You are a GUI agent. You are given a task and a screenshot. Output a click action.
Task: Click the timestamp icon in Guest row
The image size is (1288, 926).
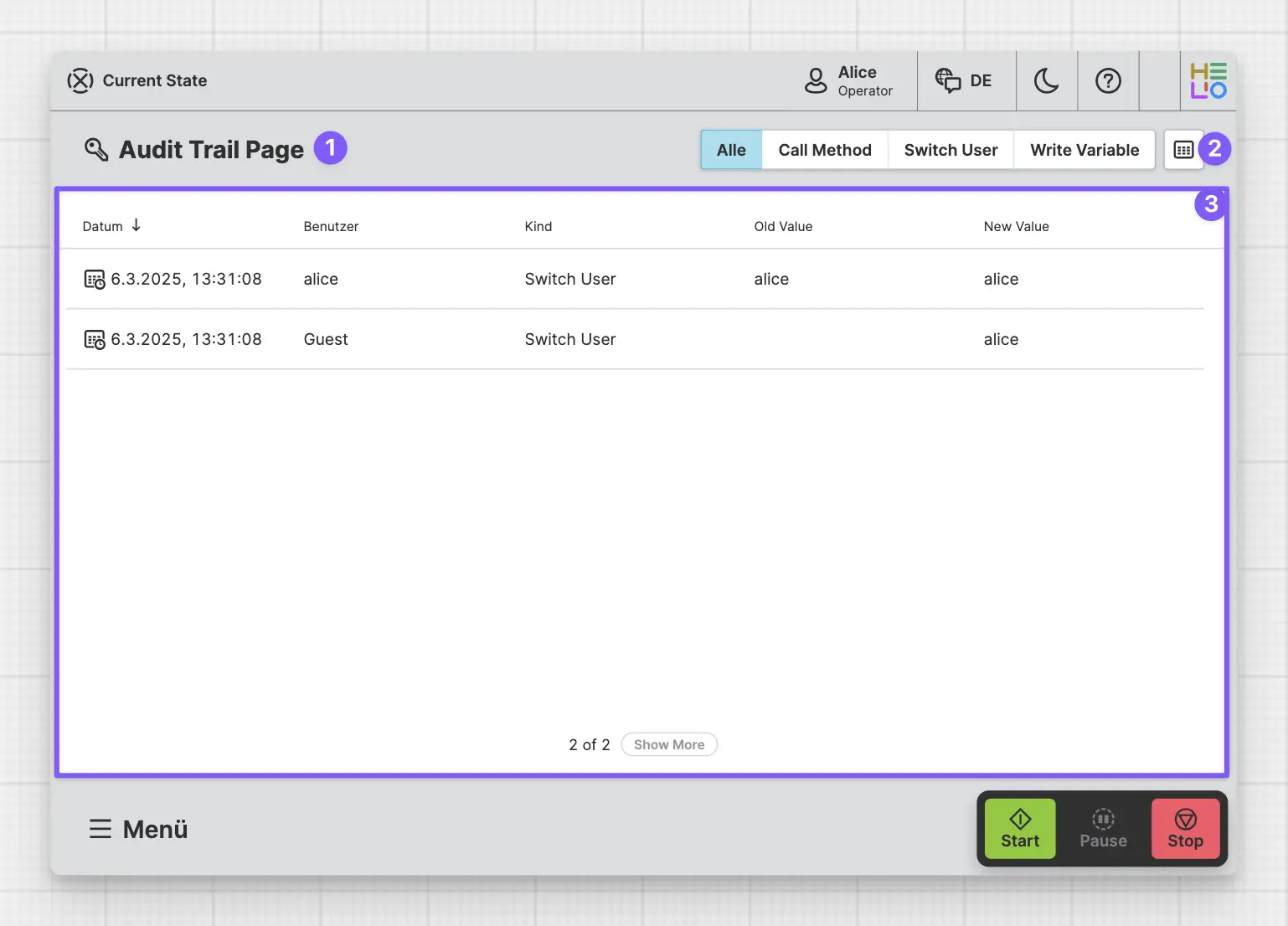pos(95,339)
